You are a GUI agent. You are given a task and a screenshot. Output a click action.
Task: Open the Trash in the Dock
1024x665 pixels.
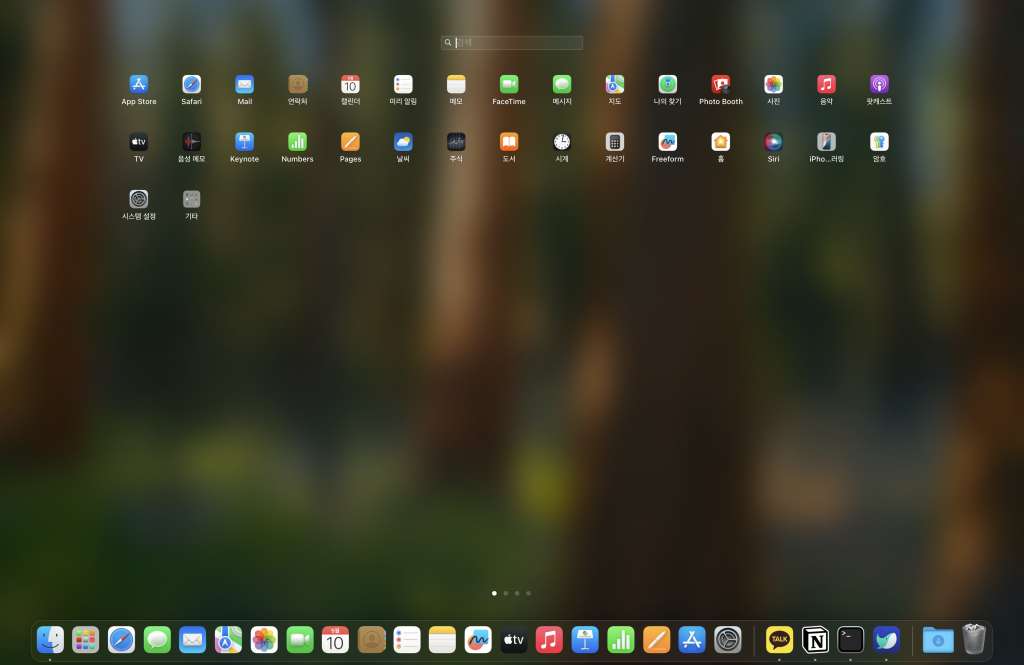[x=974, y=640]
